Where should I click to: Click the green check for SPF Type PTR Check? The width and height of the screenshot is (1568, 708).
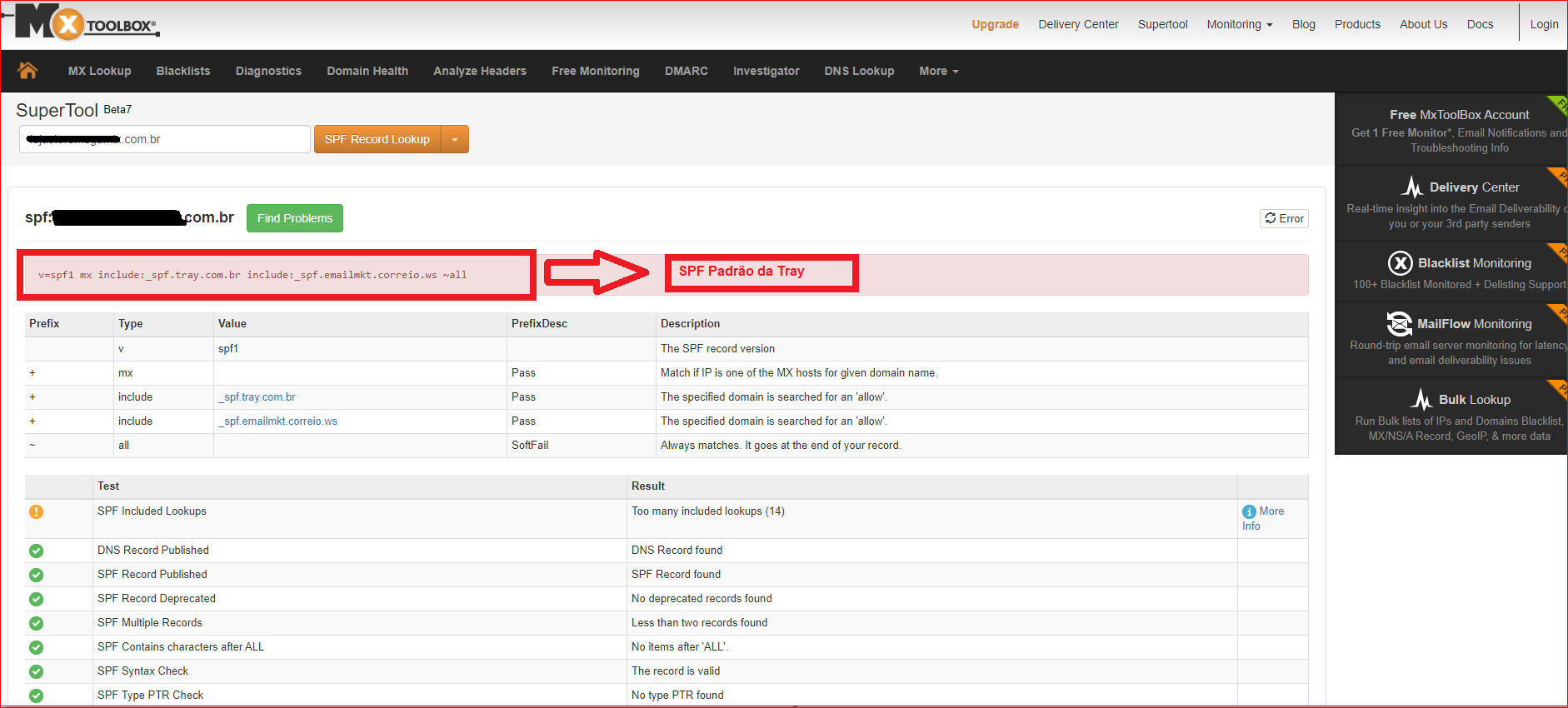(36, 696)
